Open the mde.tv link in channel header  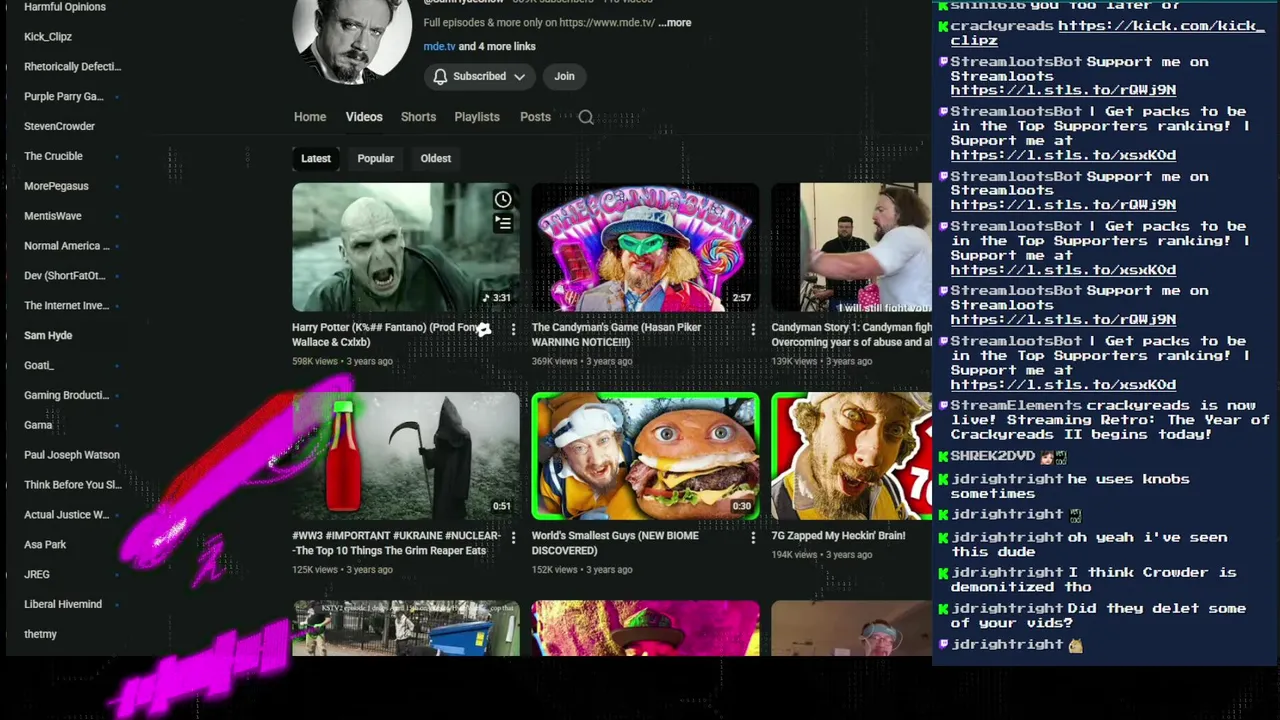(439, 46)
